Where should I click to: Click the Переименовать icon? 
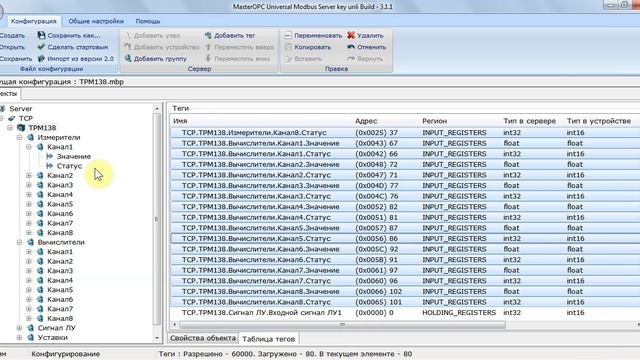point(288,36)
